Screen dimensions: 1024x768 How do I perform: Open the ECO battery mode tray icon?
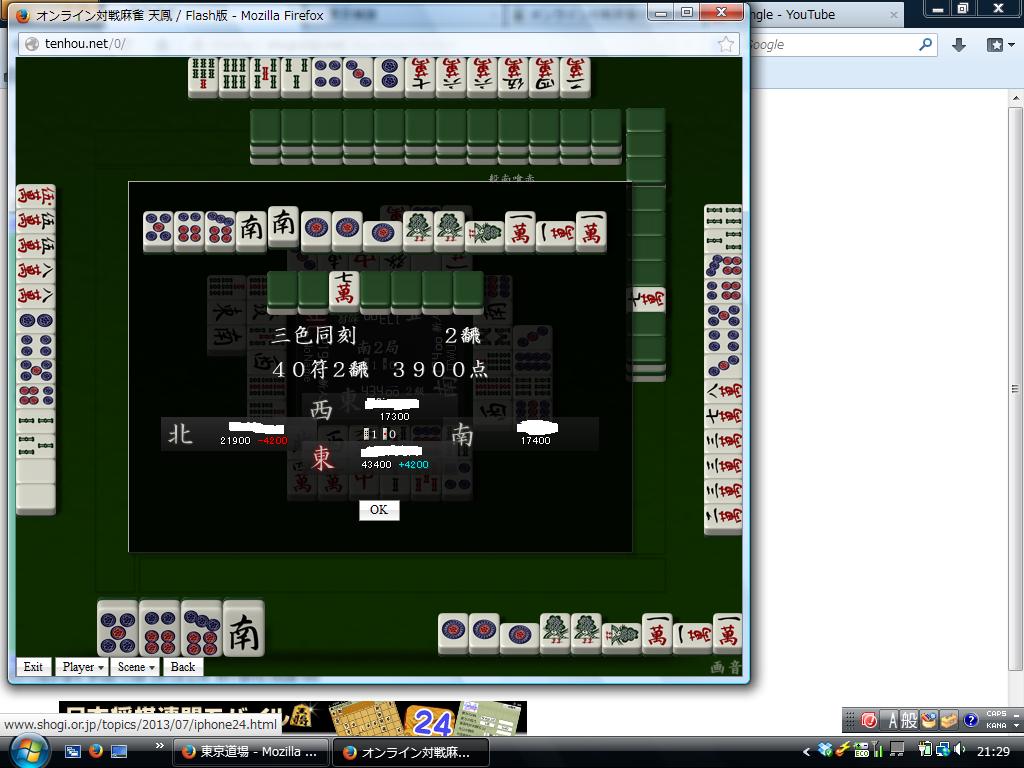tap(861, 750)
